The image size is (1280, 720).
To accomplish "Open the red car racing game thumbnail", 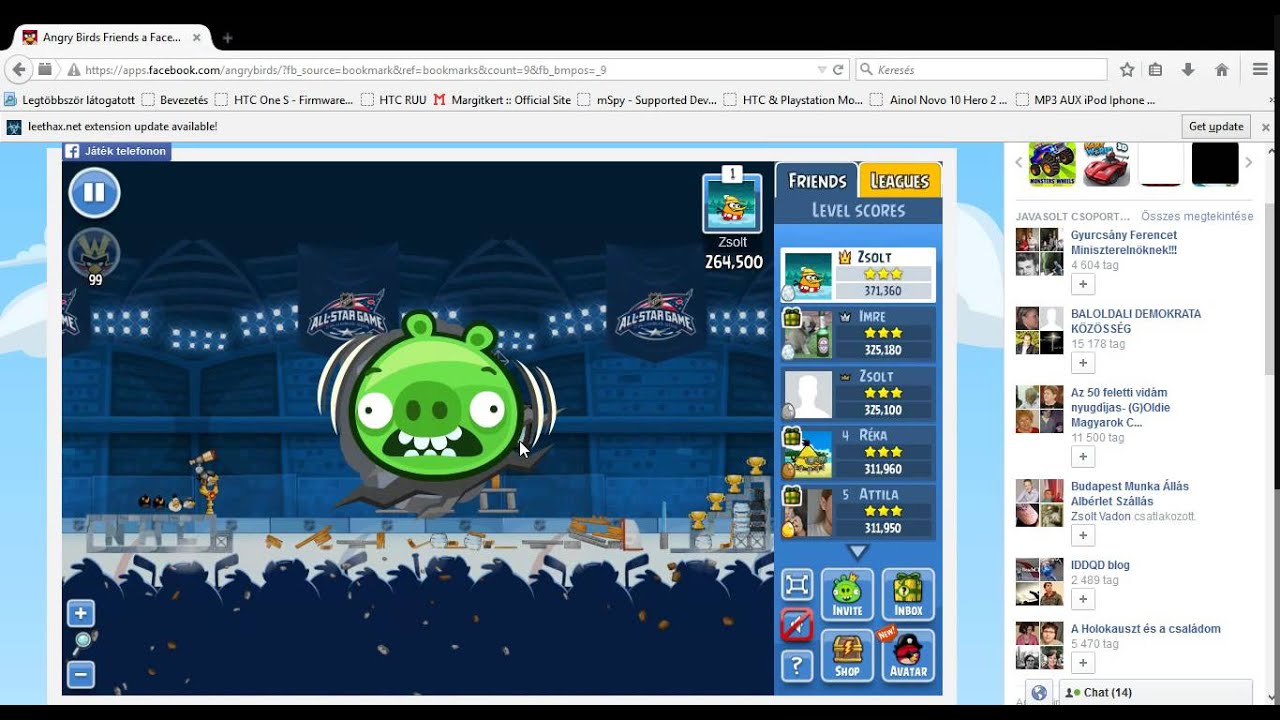I will click(1106, 163).
